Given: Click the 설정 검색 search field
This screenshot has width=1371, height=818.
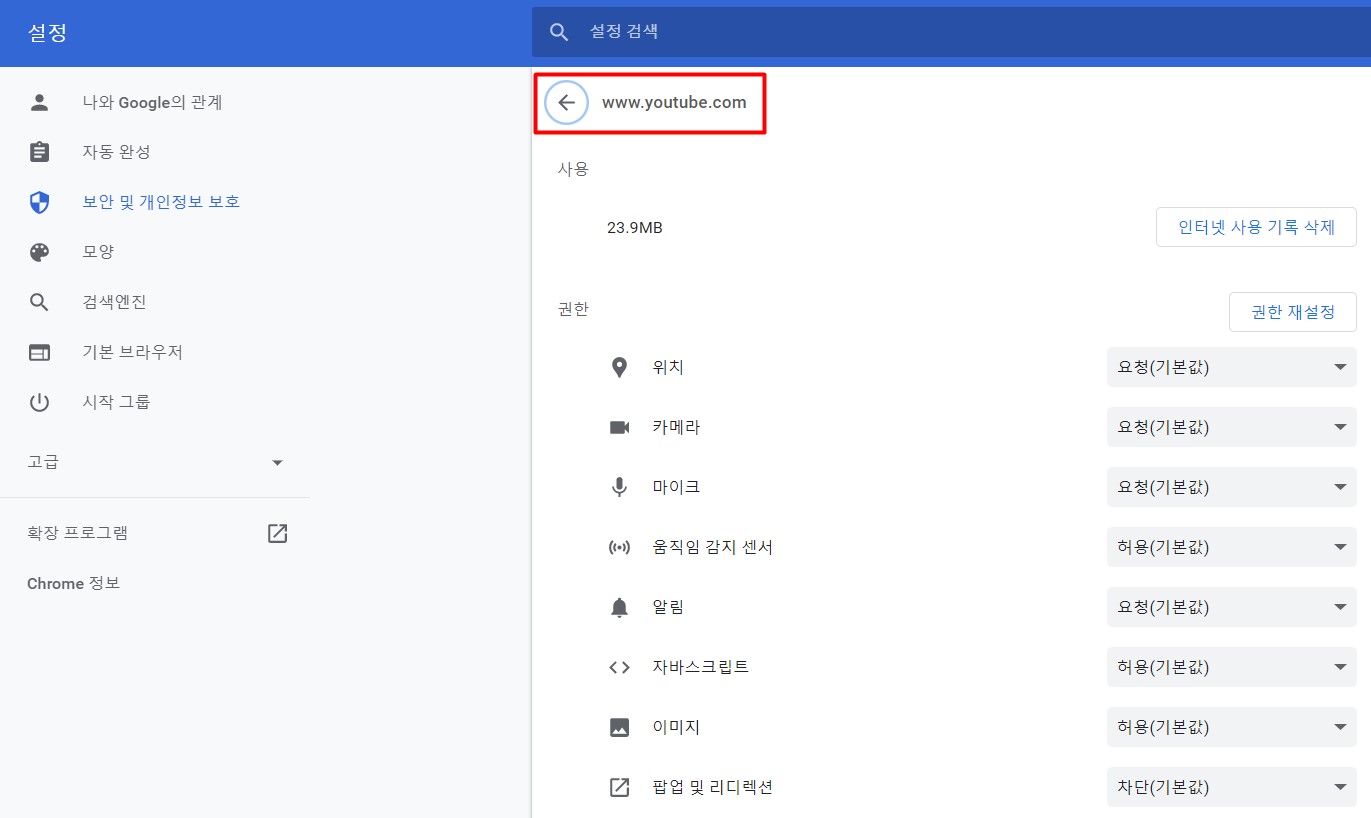Looking at the screenshot, I should point(950,32).
